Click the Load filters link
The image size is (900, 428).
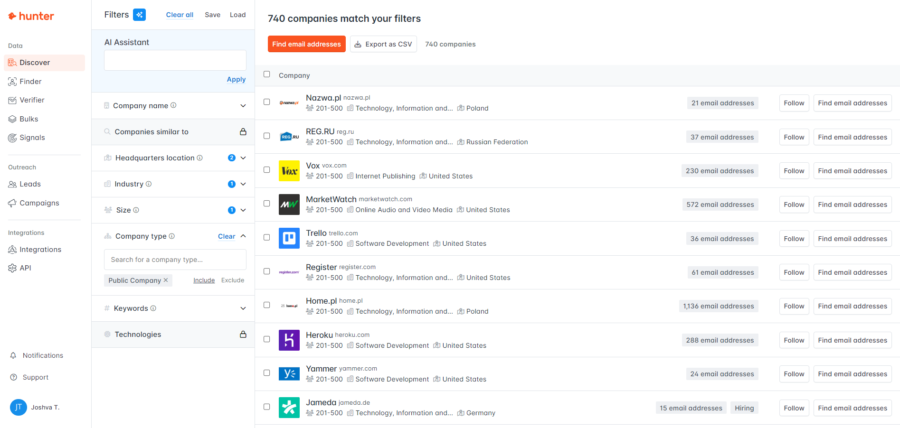238,15
